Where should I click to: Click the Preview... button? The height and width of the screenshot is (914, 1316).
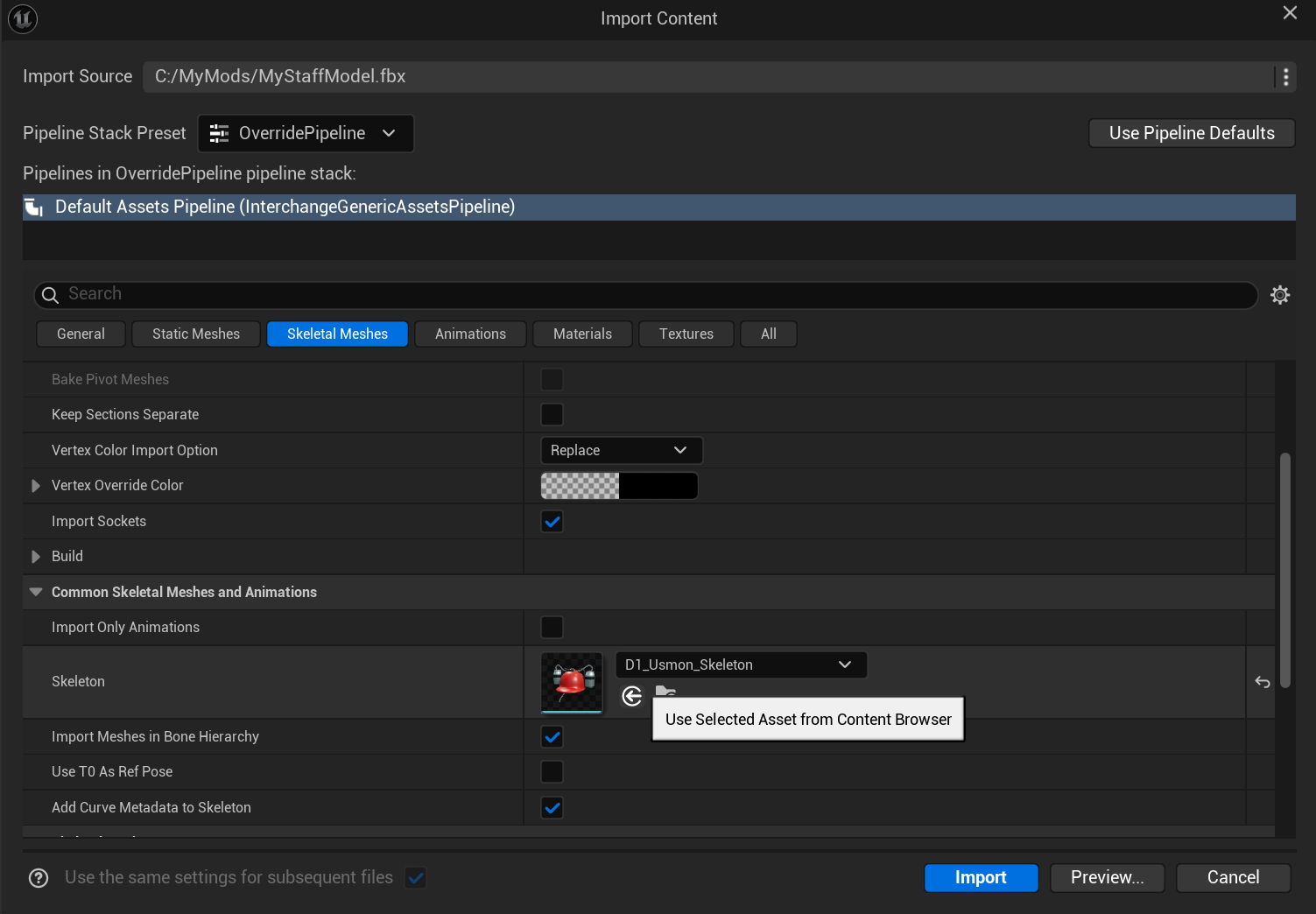click(x=1107, y=878)
